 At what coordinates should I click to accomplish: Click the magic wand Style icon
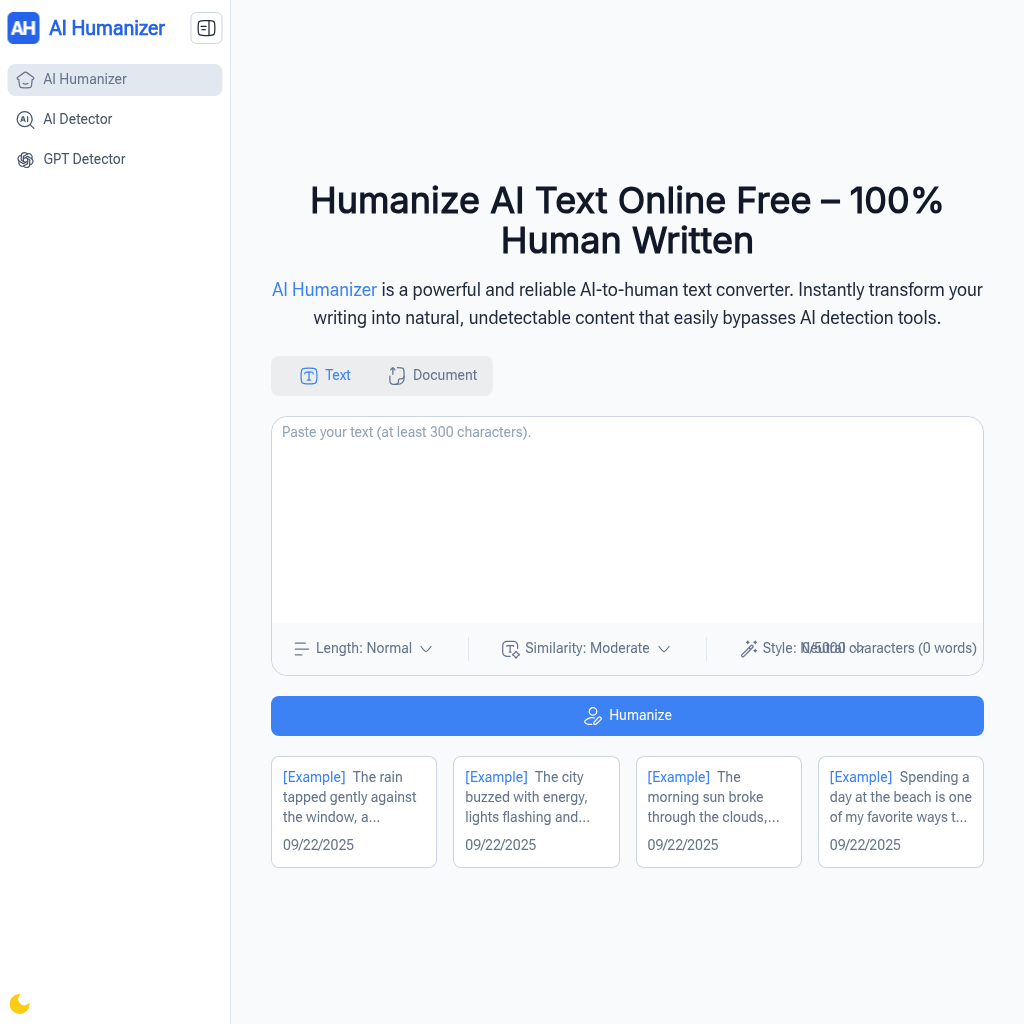(x=748, y=649)
